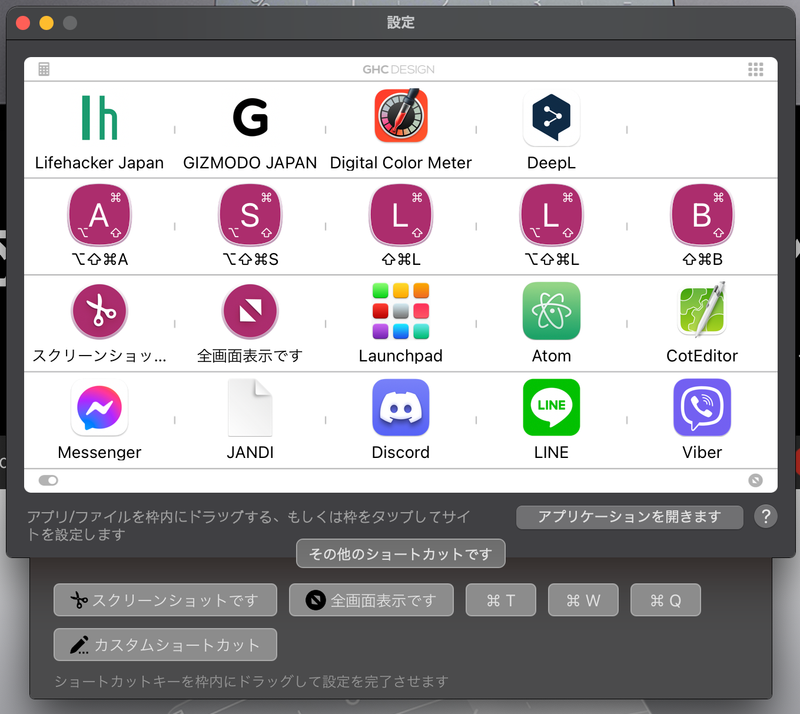The image size is (800, 714).
Task: Click the アプリケーションを開きます button
Action: (x=630, y=517)
